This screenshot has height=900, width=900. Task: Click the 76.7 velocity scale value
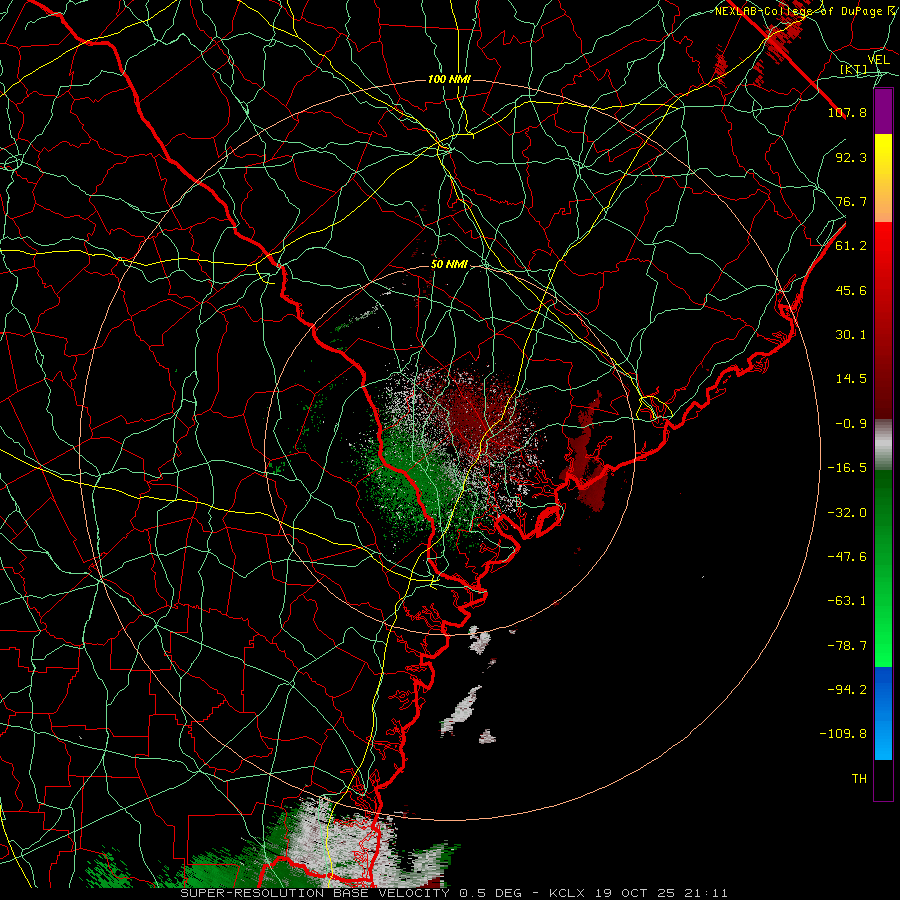click(851, 201)
